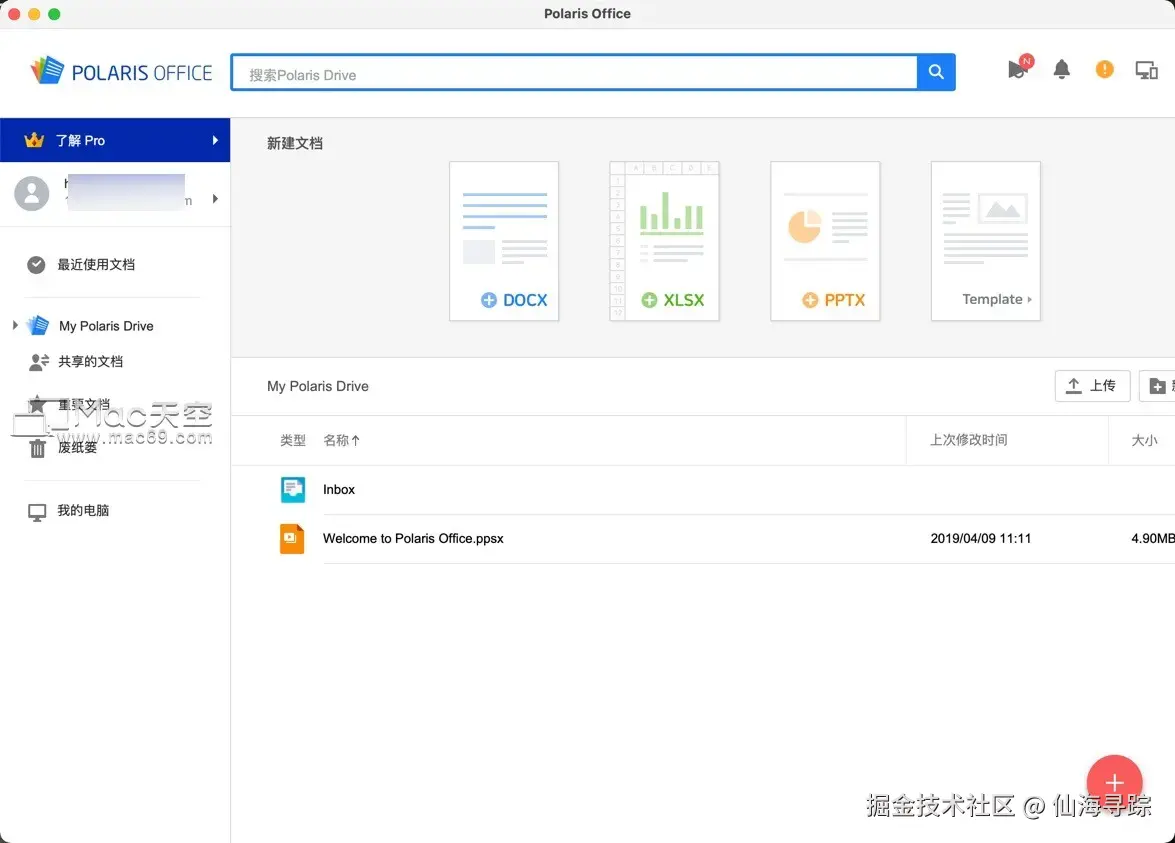Click the 上传 upload button
Screen dimensions: 1175x843
(x=1092, y=386)
